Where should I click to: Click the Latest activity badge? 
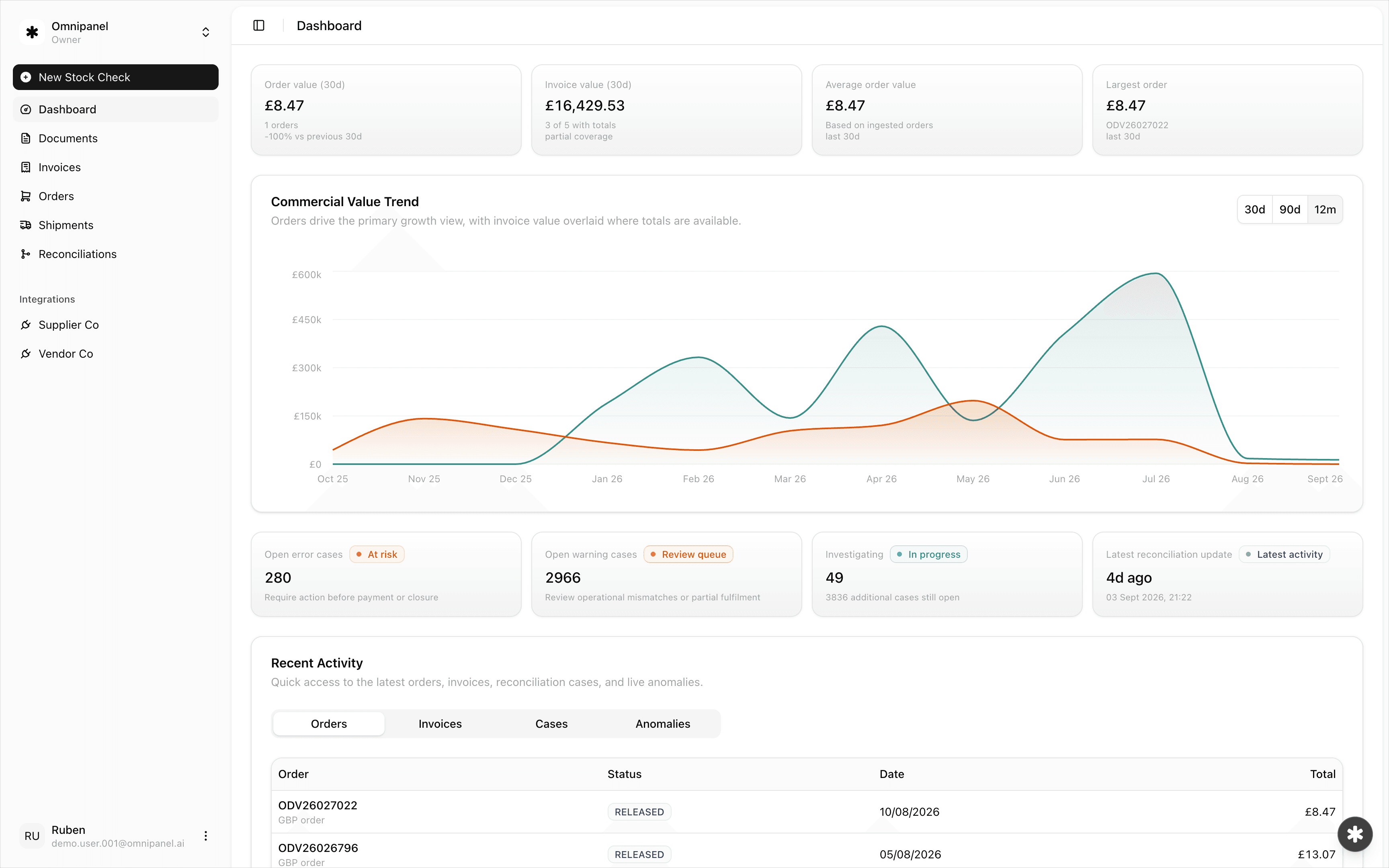point(1284,555)
